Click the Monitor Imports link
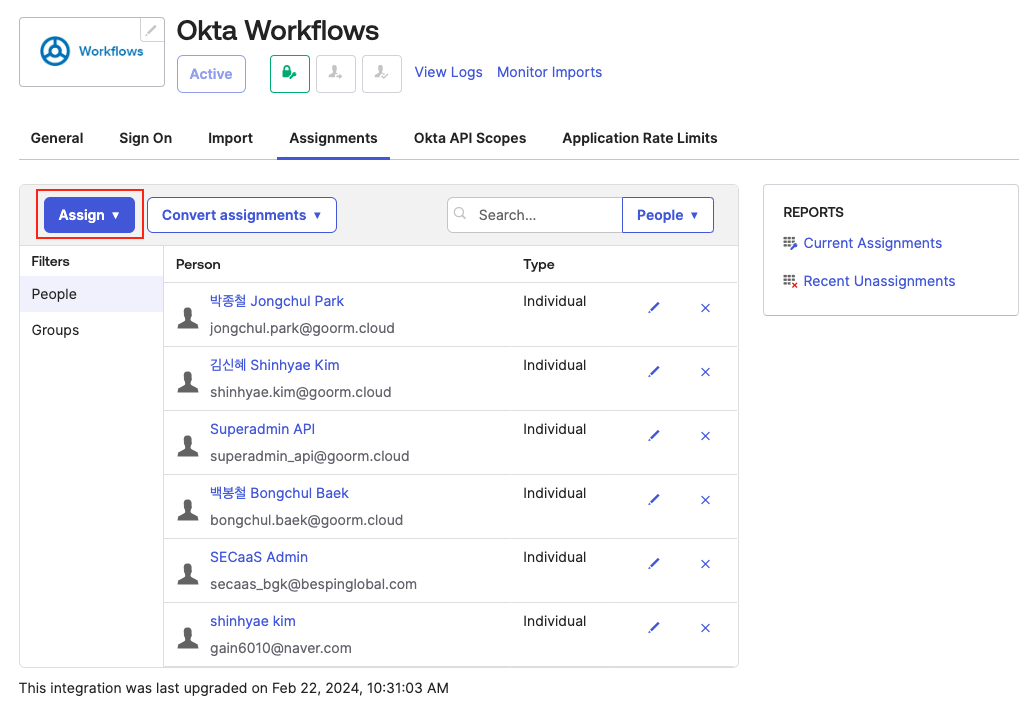 pos(549,72)
